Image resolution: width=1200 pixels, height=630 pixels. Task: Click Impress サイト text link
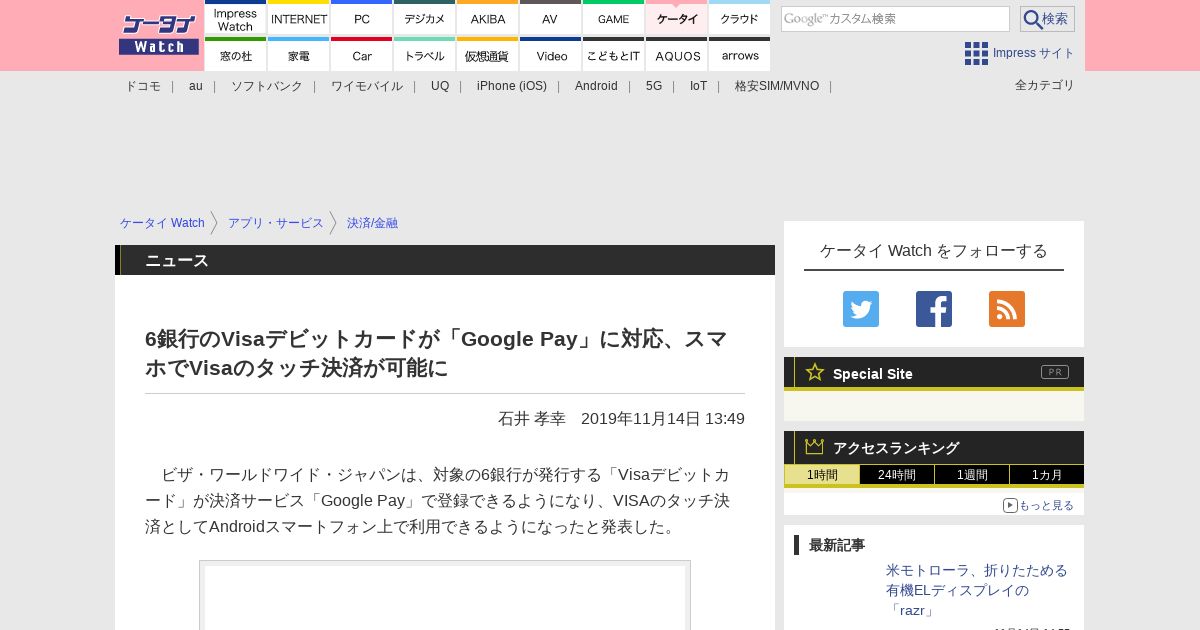tap(1034, 53)
